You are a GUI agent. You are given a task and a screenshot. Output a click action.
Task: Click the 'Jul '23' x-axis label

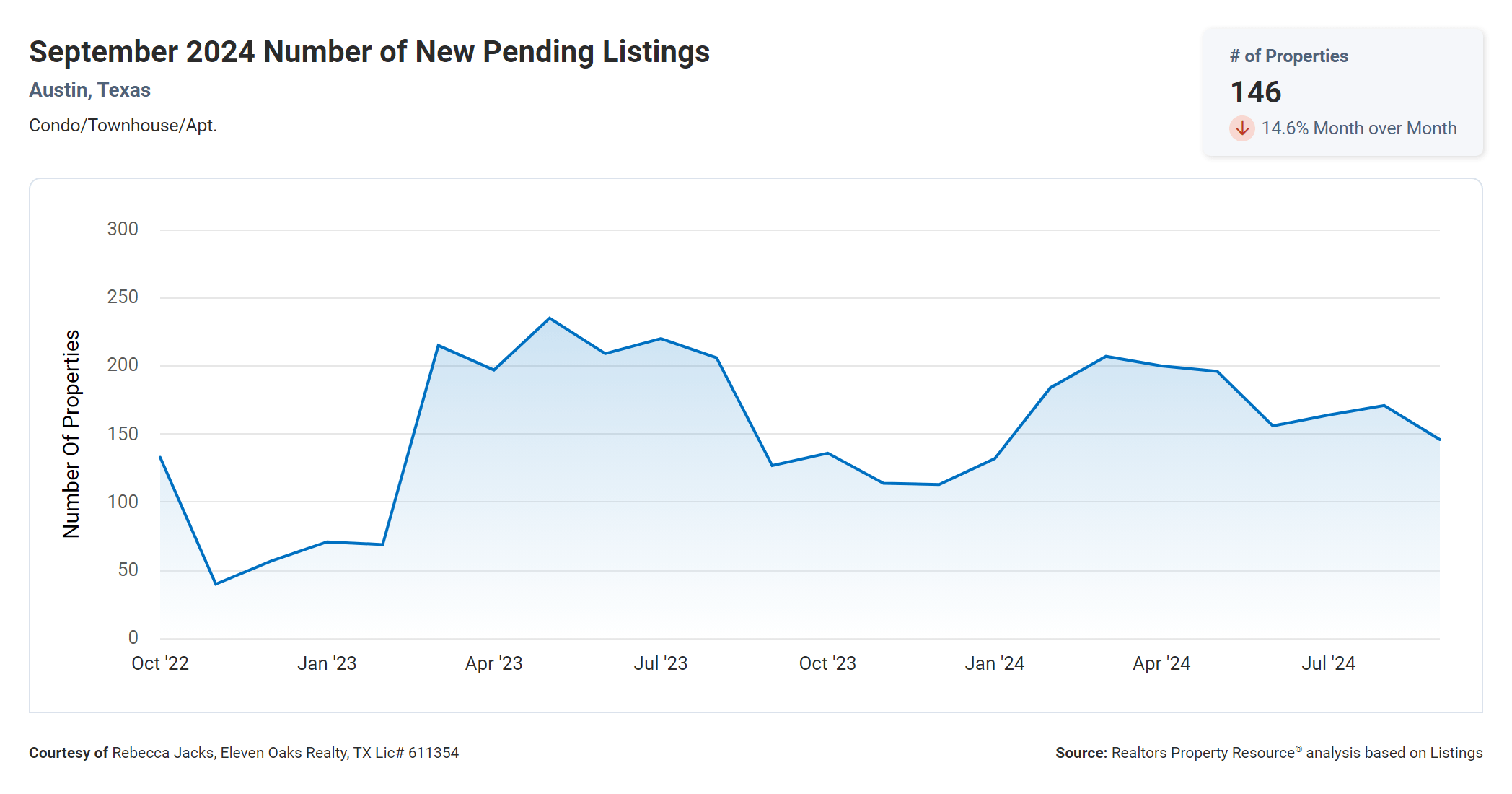pos(660,663)
